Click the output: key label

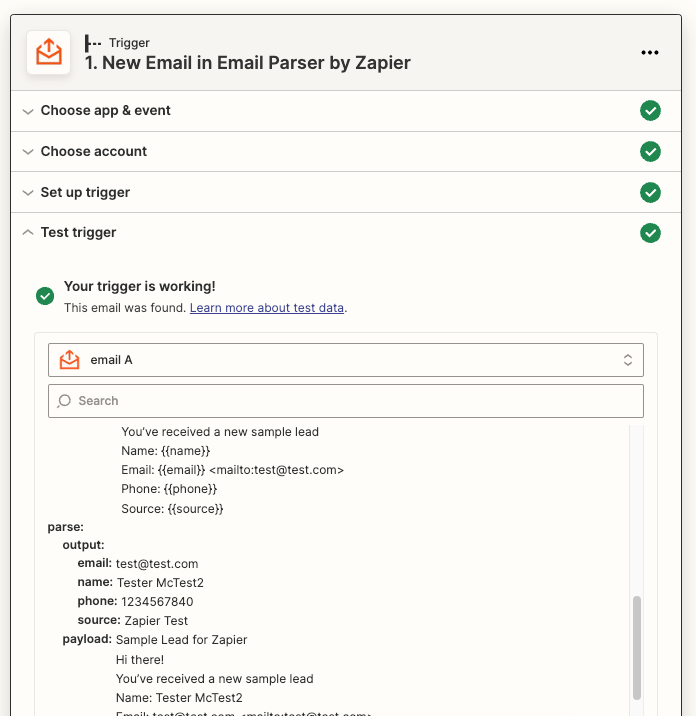click(x=84, y=545)
